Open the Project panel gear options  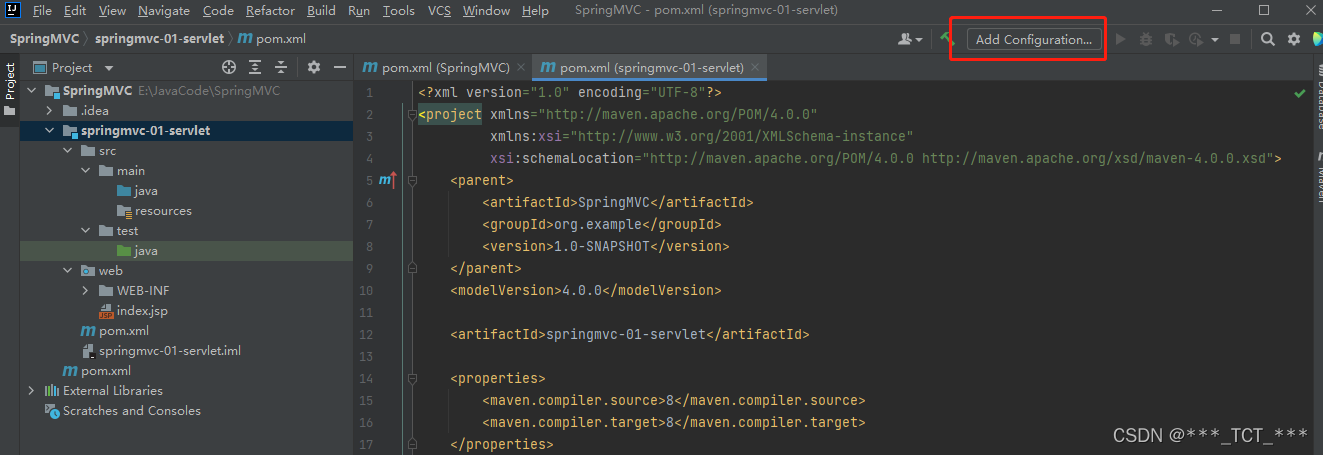click(x=314, y=67)
